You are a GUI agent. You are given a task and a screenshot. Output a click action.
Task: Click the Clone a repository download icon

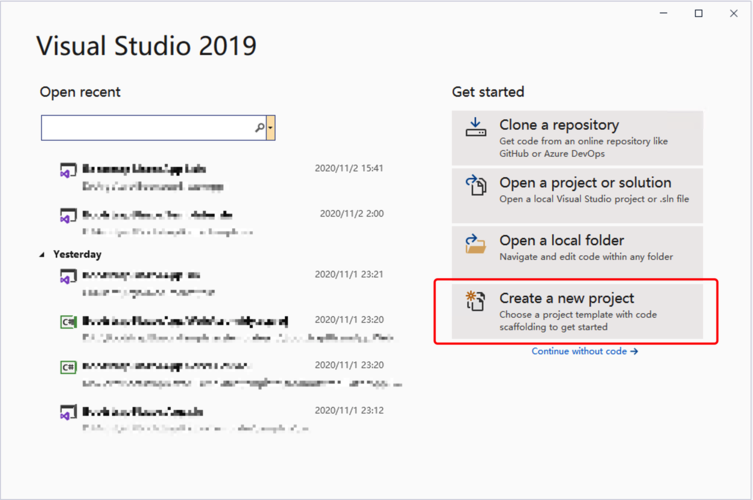[x=476, y=128]
